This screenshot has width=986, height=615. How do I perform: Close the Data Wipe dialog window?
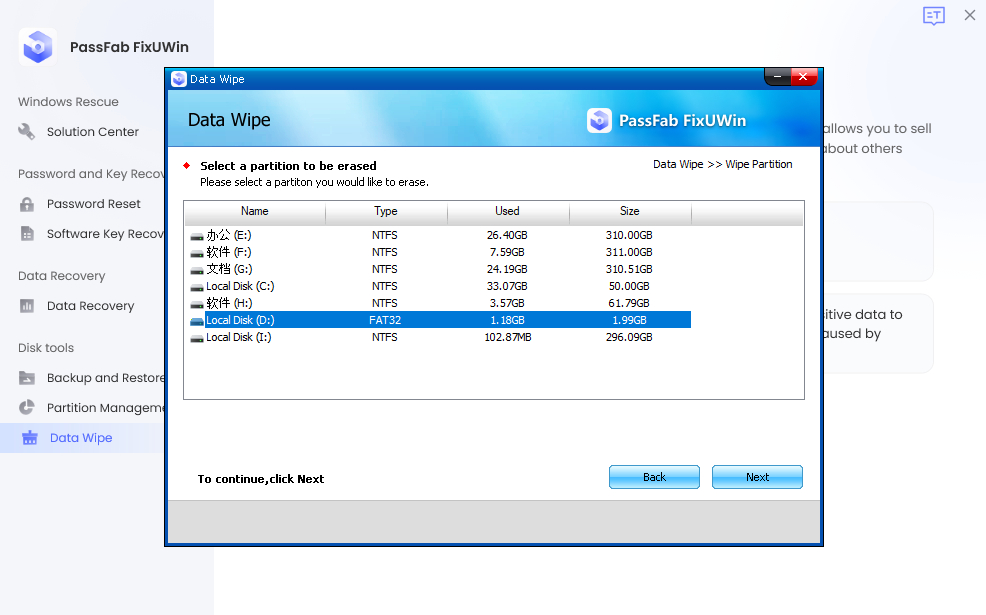(803, 78)
